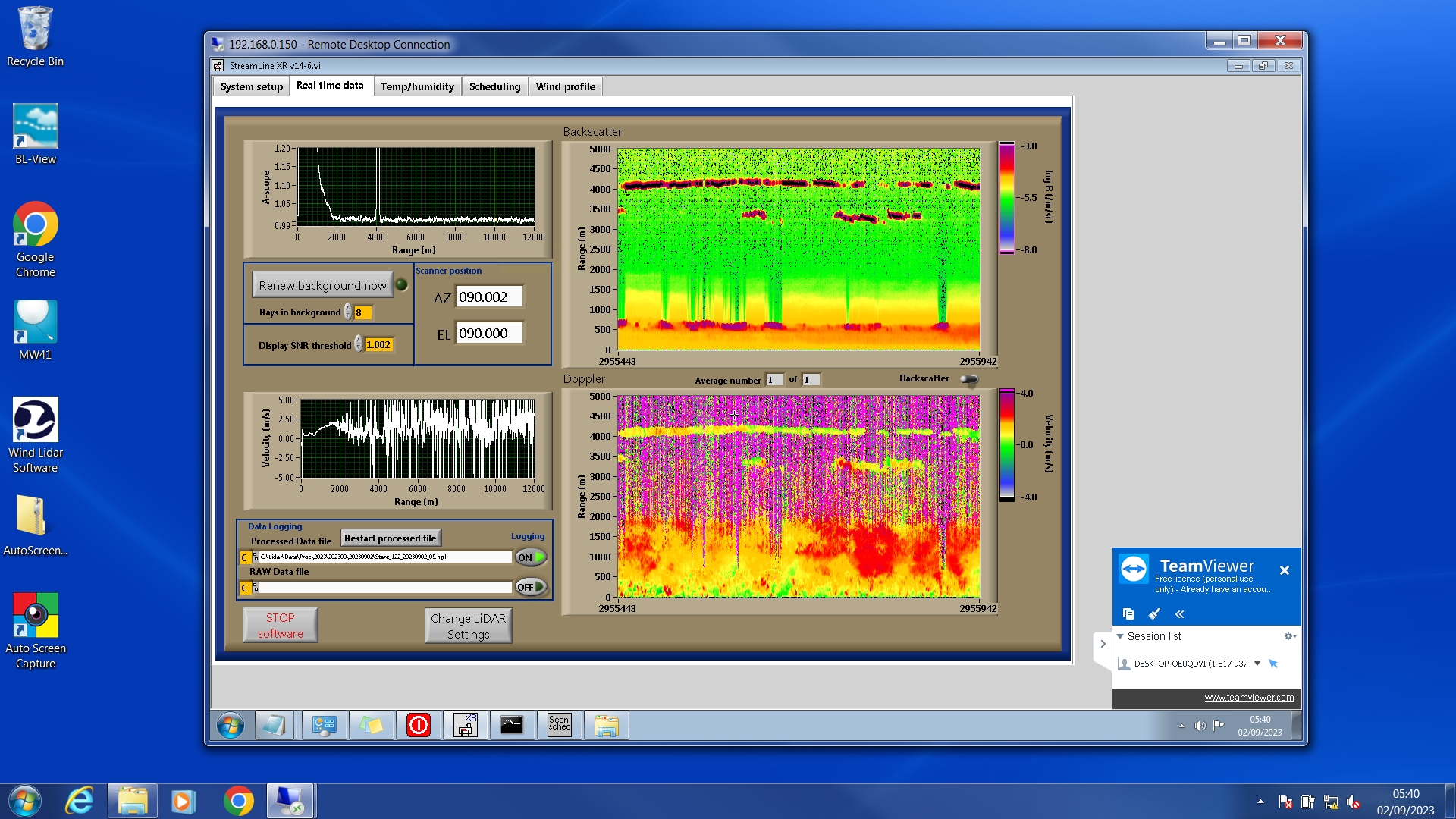1456x819 pixels.
Task: Toggle the RAW Data file OFF switch
Action: pos(531,587)
